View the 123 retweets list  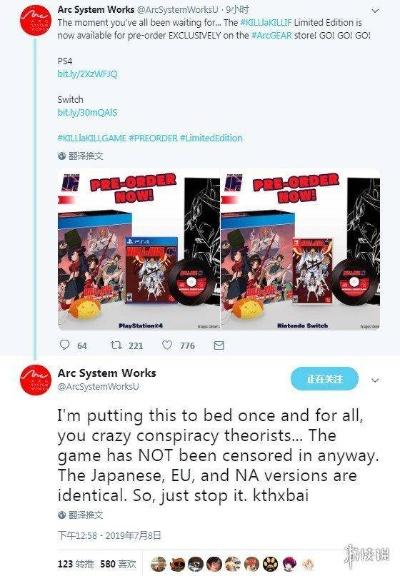coord(76,564)
